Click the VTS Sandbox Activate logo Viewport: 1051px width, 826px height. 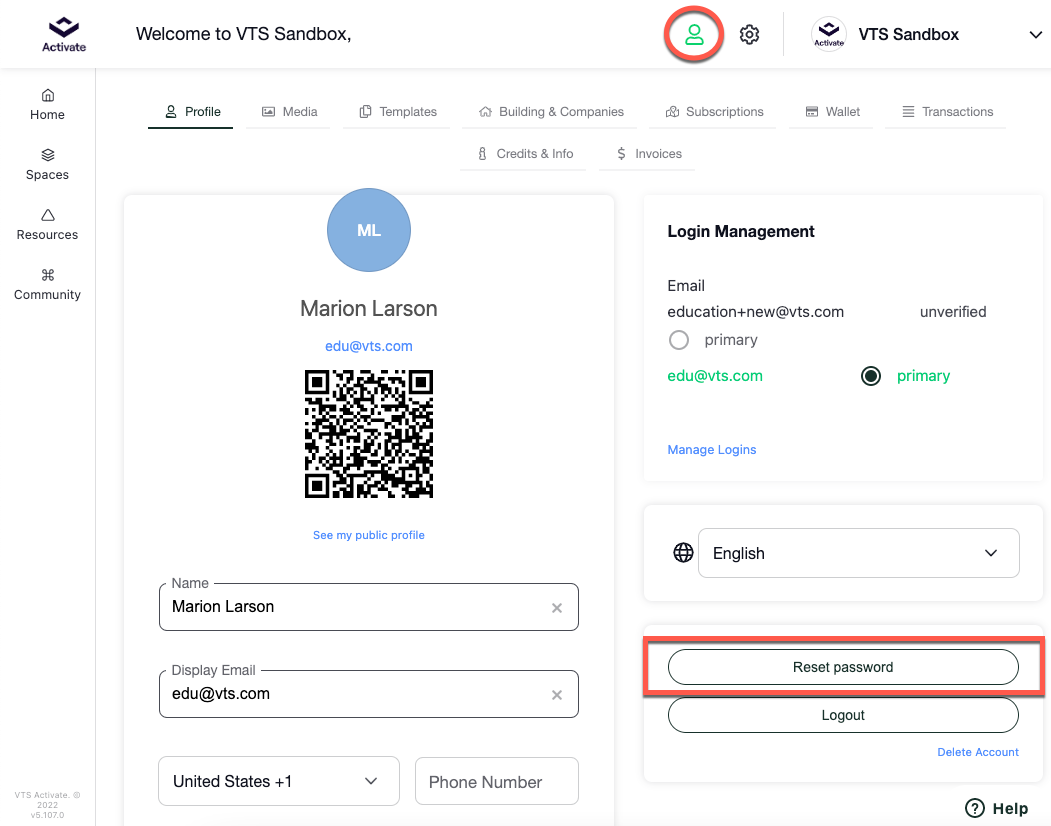click(828, 34)
